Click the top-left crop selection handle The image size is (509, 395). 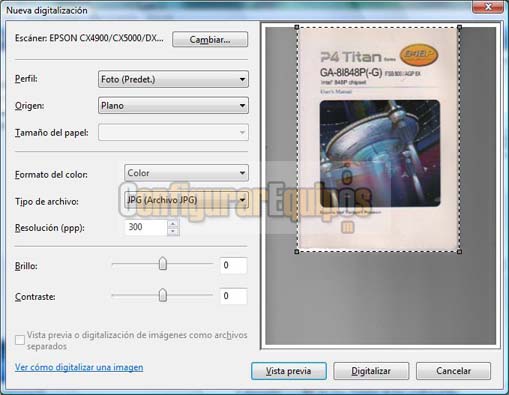click(297, 27)
